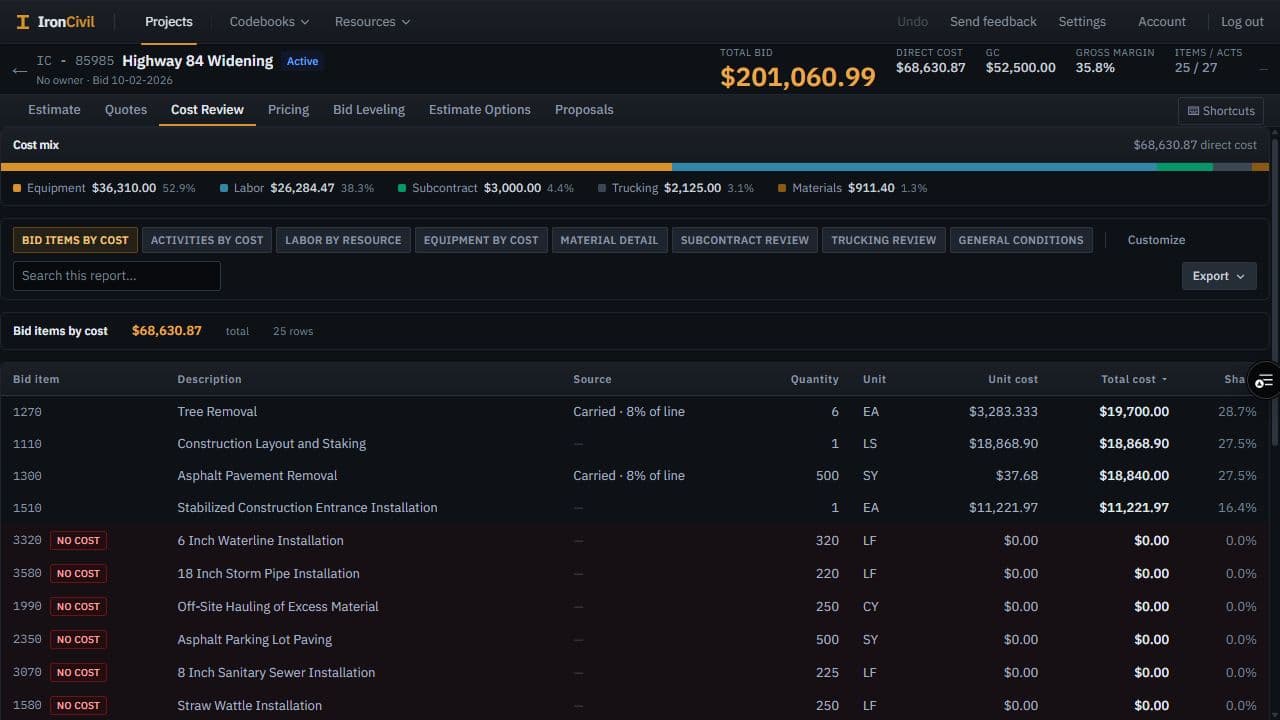This screenshot has height=720, width=1280.
Task: Click the $19,700.00 total cost cell
Action: pyautogui.click(x=1134, y=412)
